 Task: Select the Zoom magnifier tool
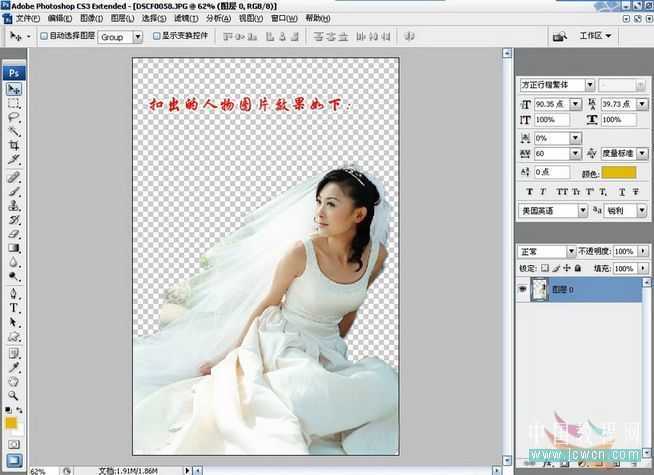(x=14, y=395)
